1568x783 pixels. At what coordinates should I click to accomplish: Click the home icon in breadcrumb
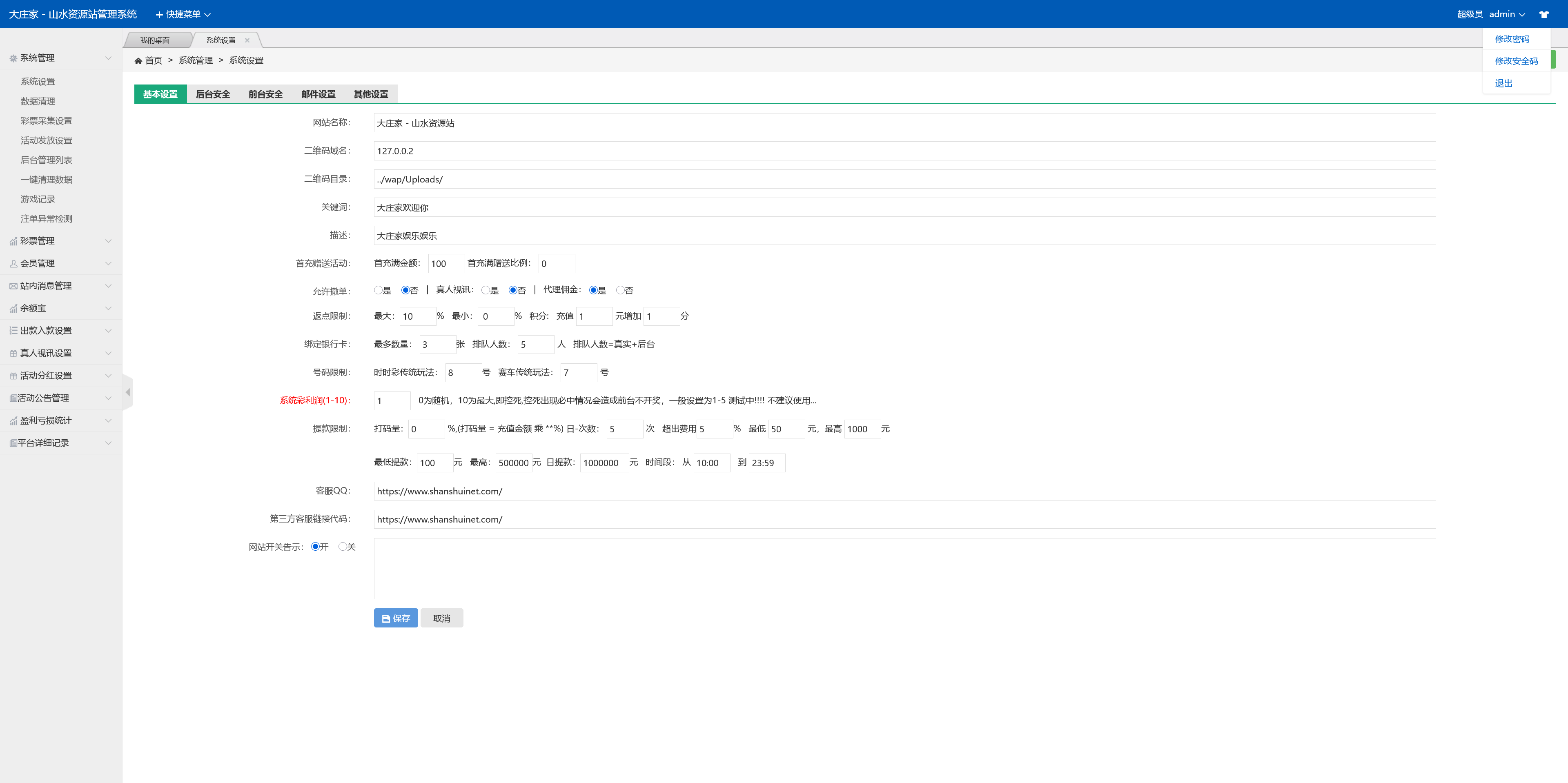(138, 60)
